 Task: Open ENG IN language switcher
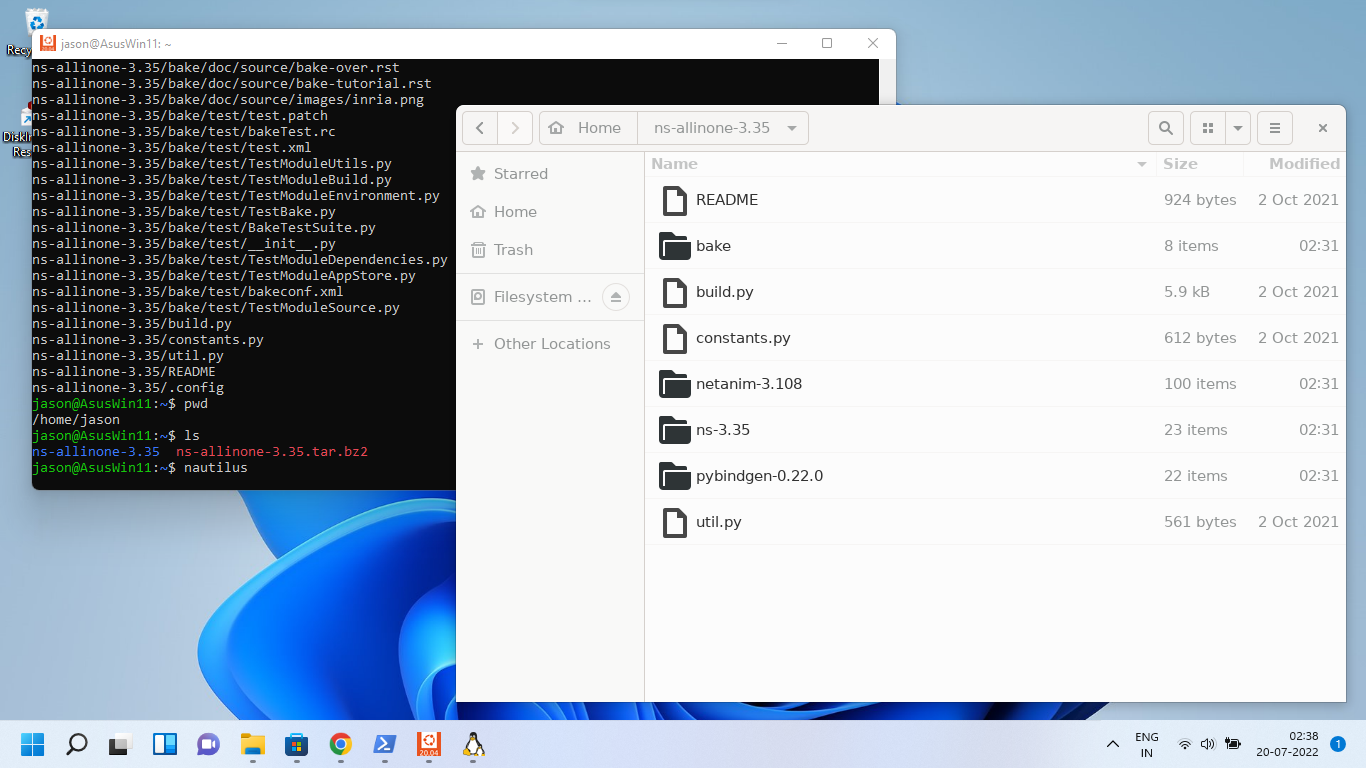tap(1147, 744)
